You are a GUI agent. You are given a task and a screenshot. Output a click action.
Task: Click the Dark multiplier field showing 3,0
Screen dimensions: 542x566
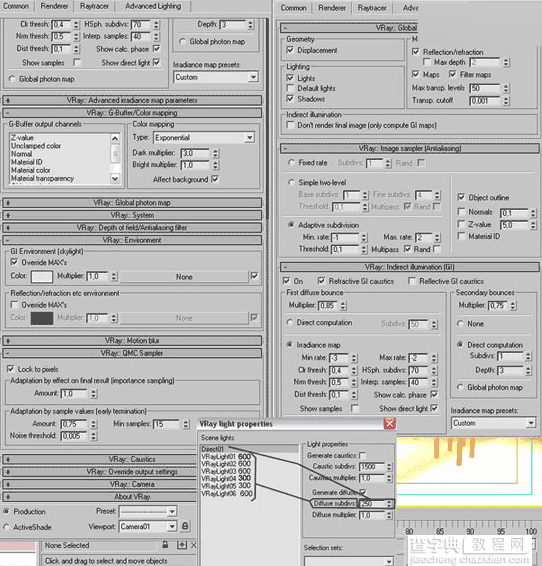point(195,153)
